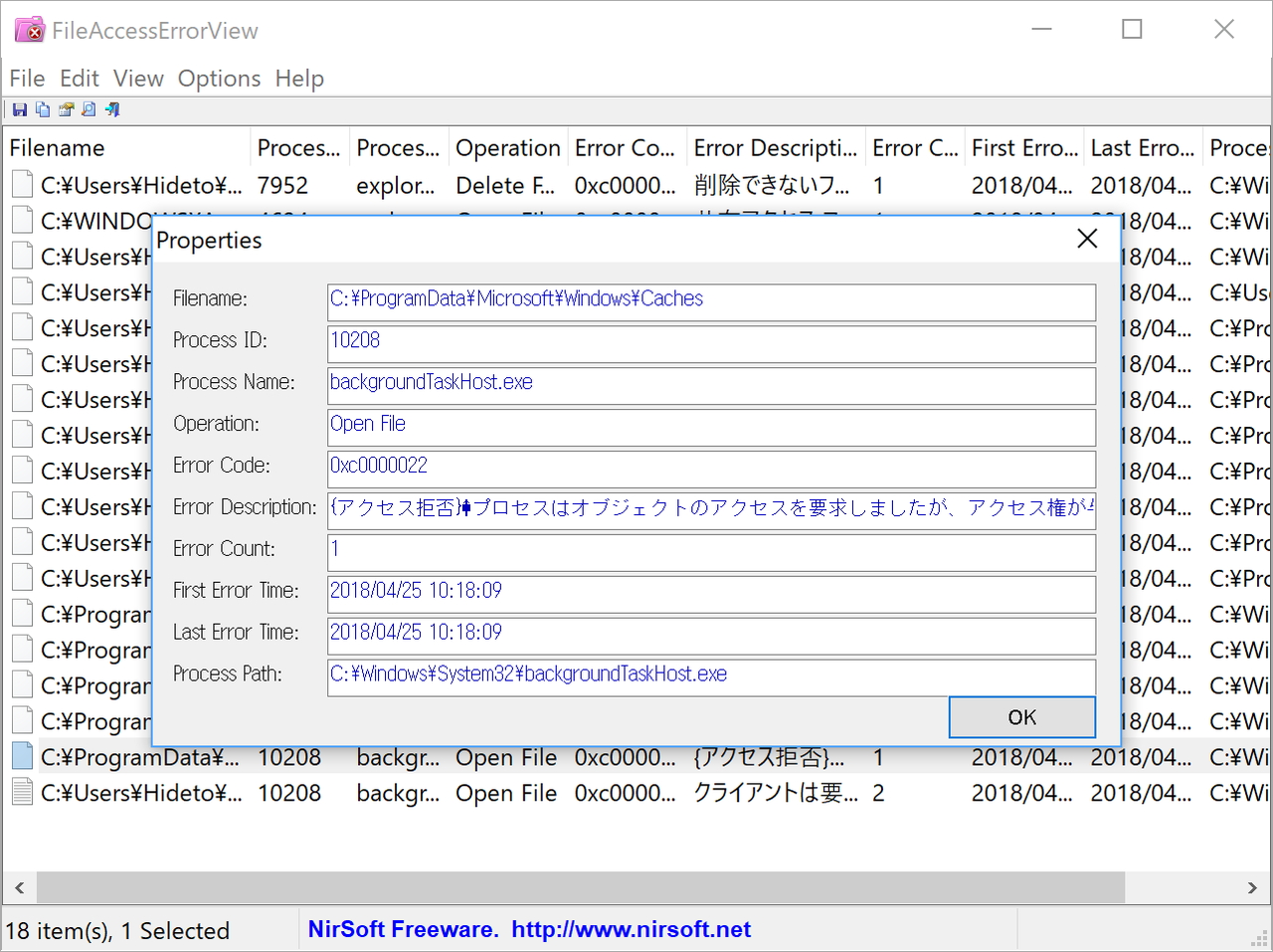1273x952 pixels.
Task: Open the Options menu
Action: click(x=220, y=79)
